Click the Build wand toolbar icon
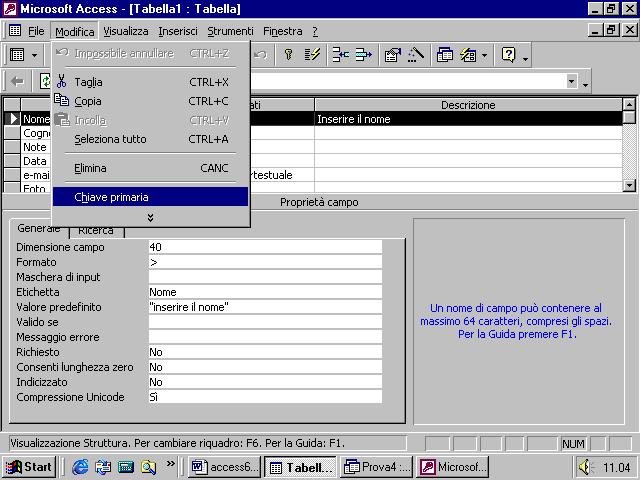 click(x=416, y=55)
